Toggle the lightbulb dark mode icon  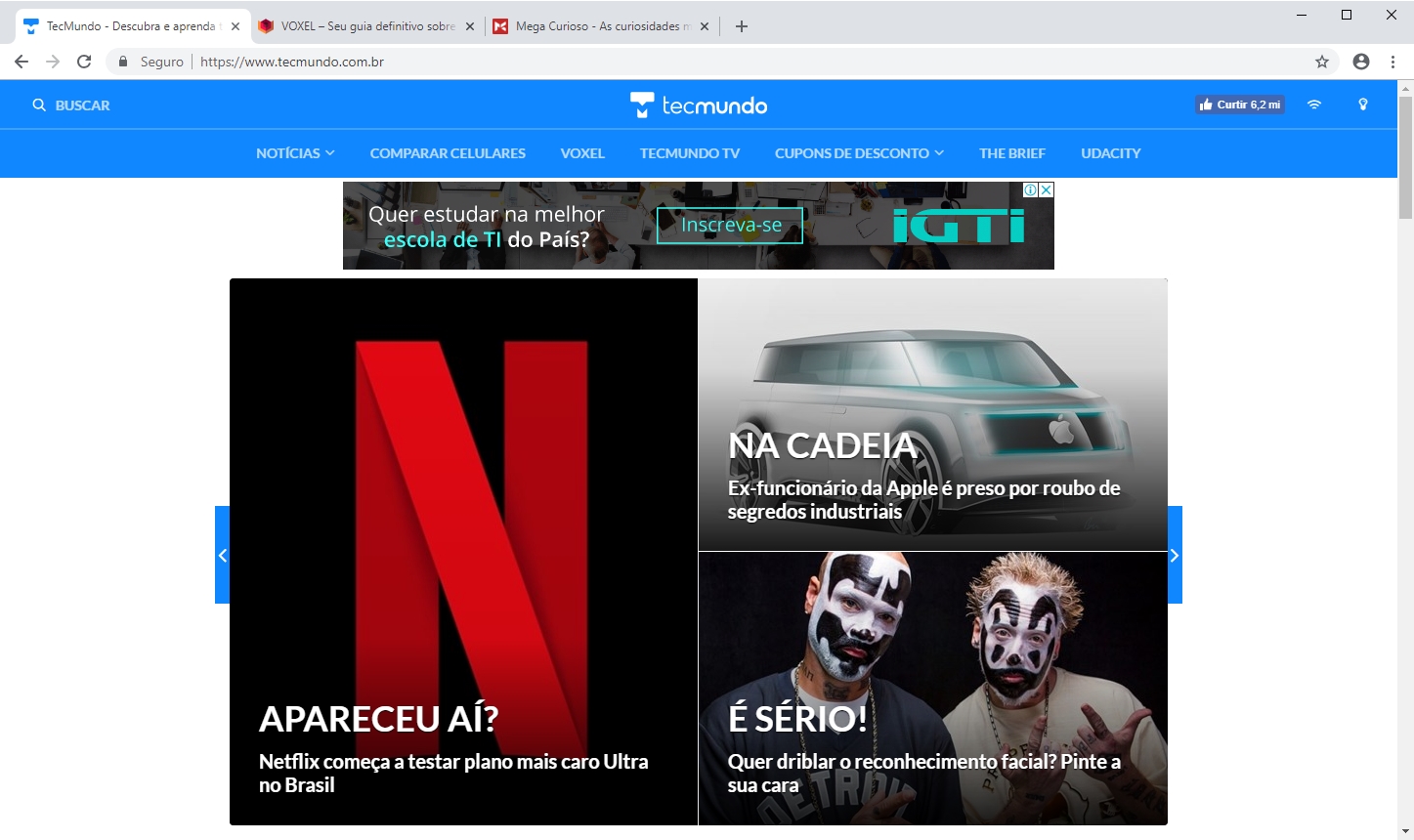pos(1363,105)
